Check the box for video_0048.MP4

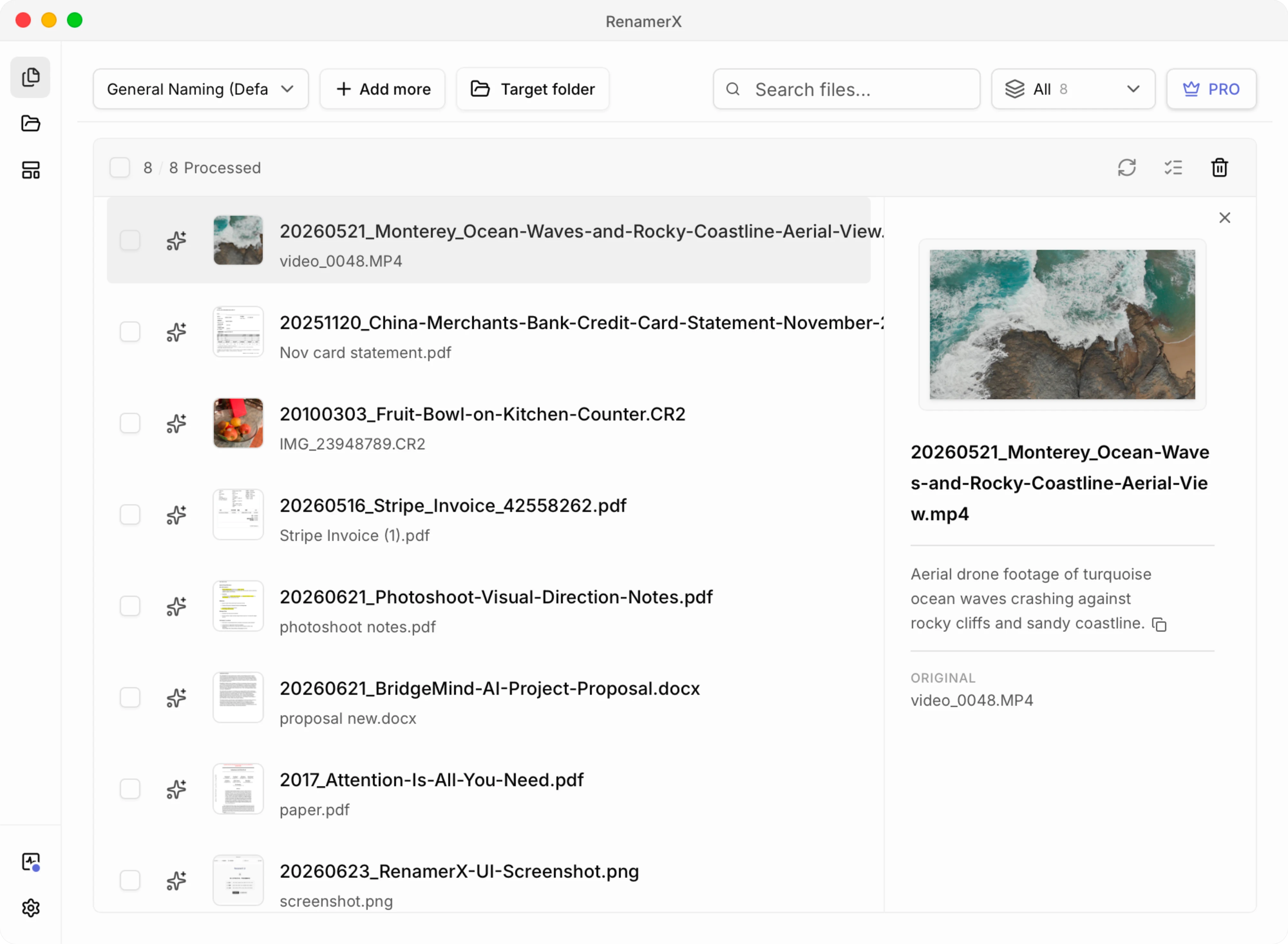pyautogui.click(x=130, y=240)
